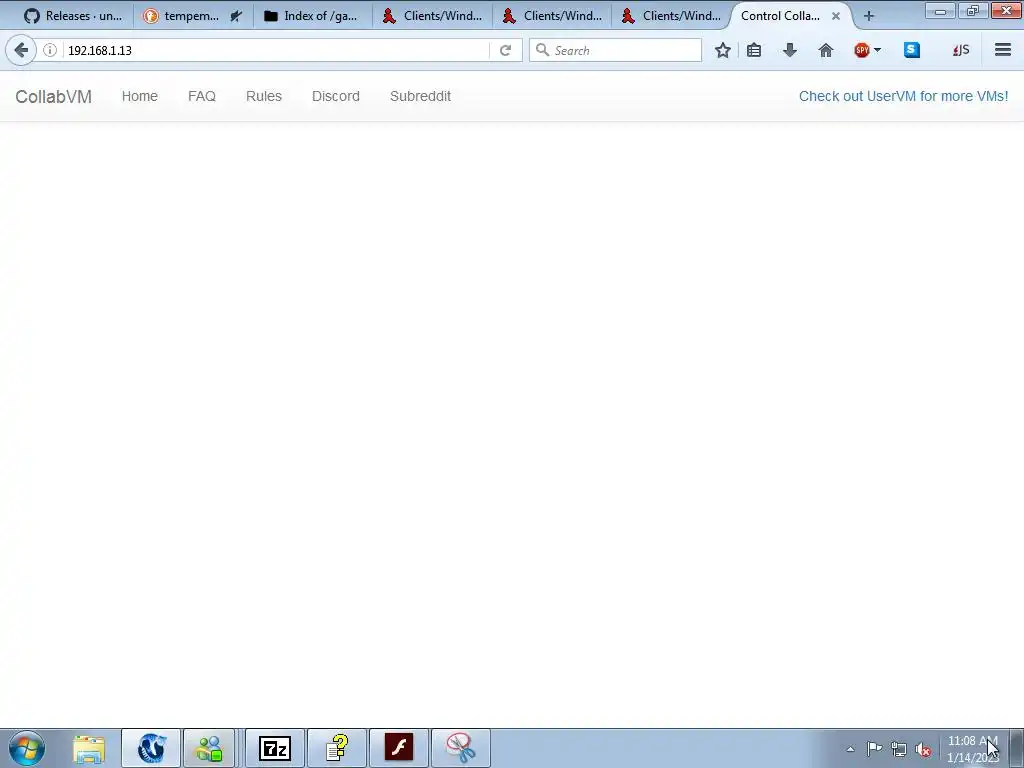Viewport: 1024px width, 768px height.
Task: Show bookmarks list icon in toolbar
Action: tap(754, 50)
